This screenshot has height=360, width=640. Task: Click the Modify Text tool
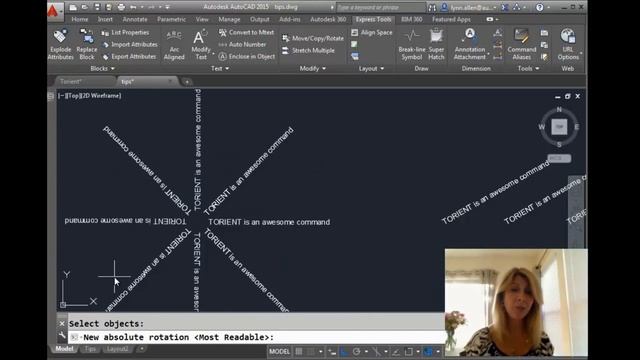click(x=201, y=45)
